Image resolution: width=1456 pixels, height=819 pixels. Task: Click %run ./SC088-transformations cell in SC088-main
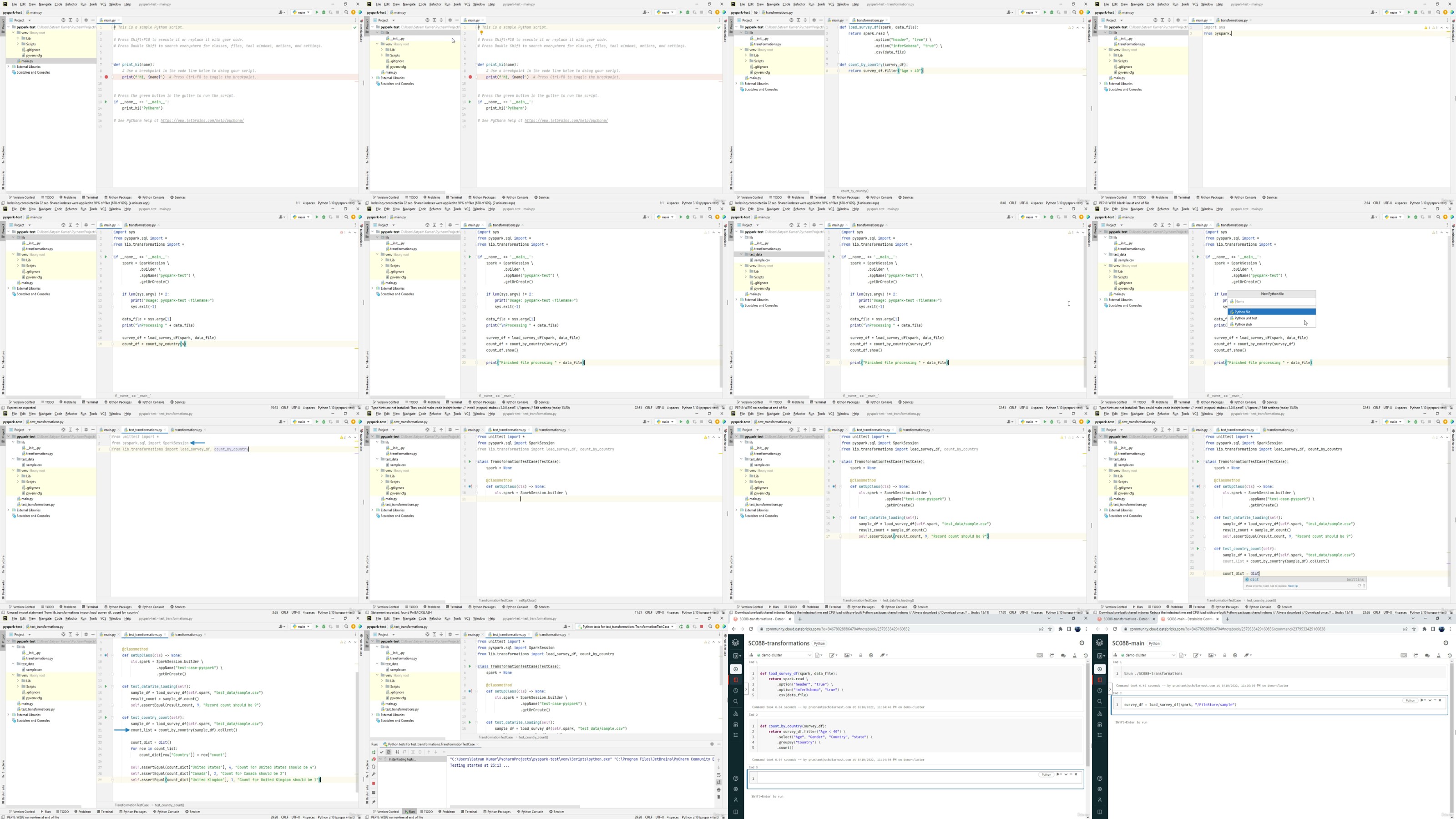tap(1279, 672)
